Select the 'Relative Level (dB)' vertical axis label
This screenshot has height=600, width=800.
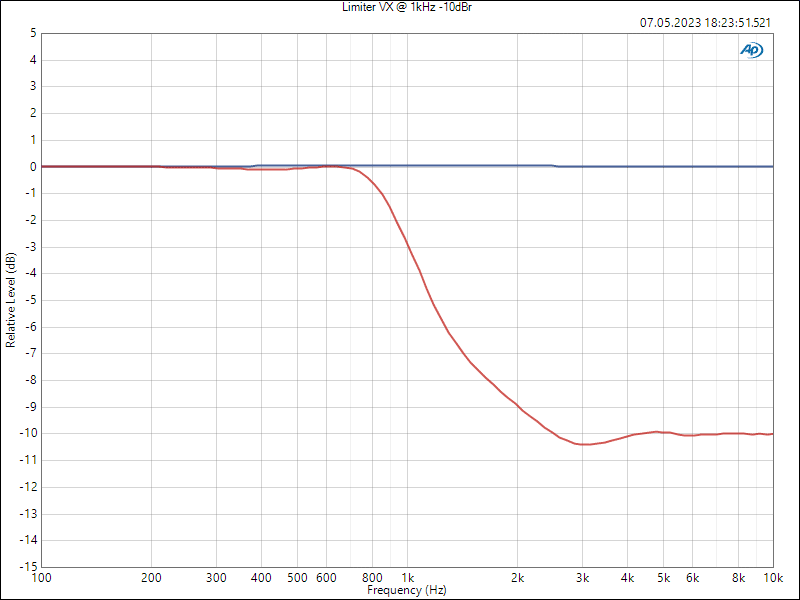(11, 299)
